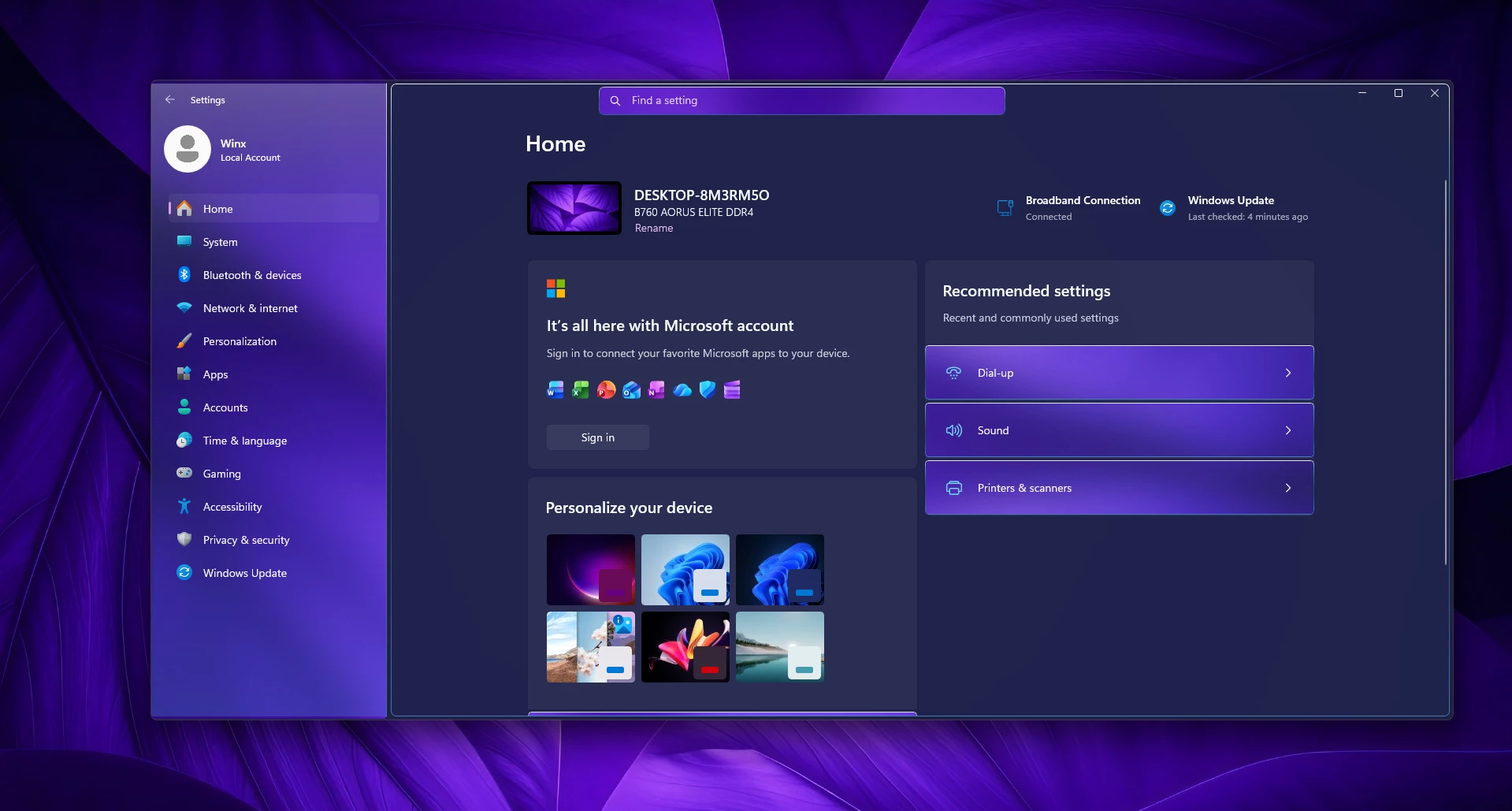Click the Recommended settings heading

1026,292
